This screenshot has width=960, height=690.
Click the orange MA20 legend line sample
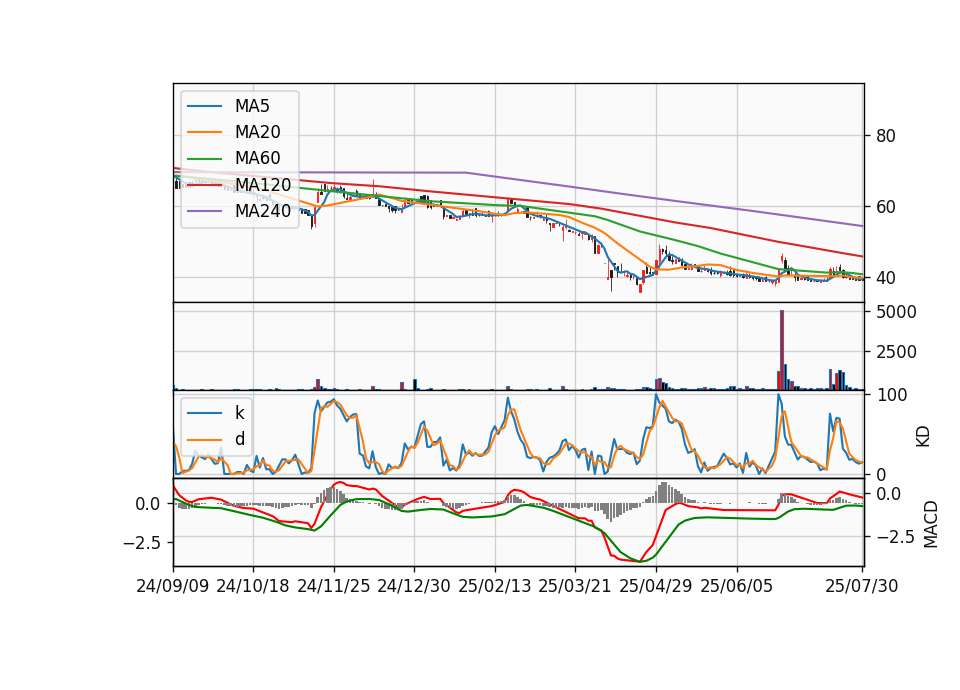(x=204, y=132)
